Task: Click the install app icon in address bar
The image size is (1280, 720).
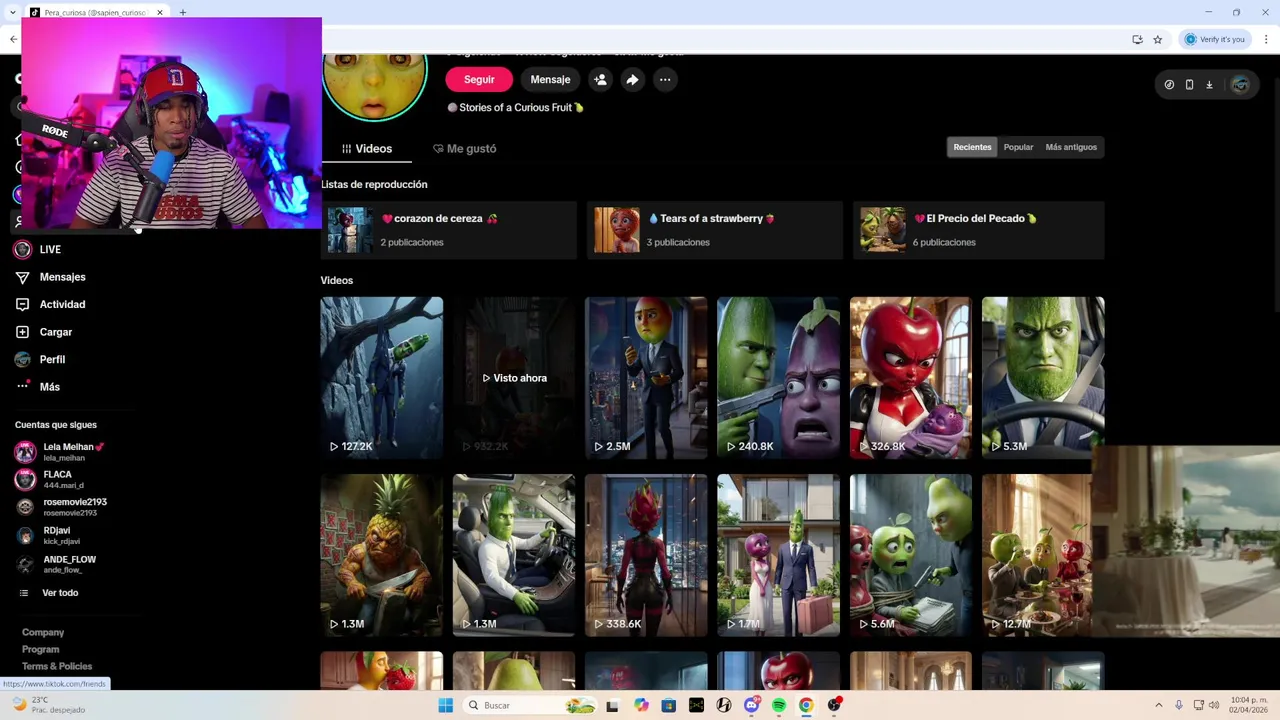Action: coord(1137,39)
